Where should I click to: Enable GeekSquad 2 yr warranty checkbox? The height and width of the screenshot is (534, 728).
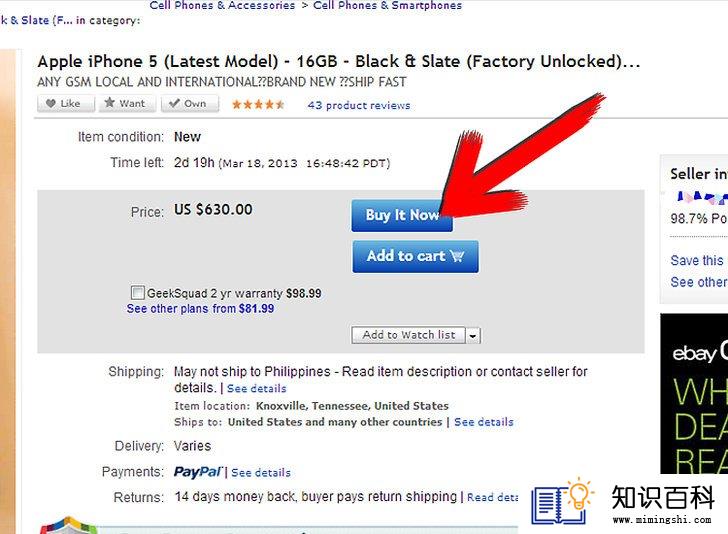click(x=137, y=293)
